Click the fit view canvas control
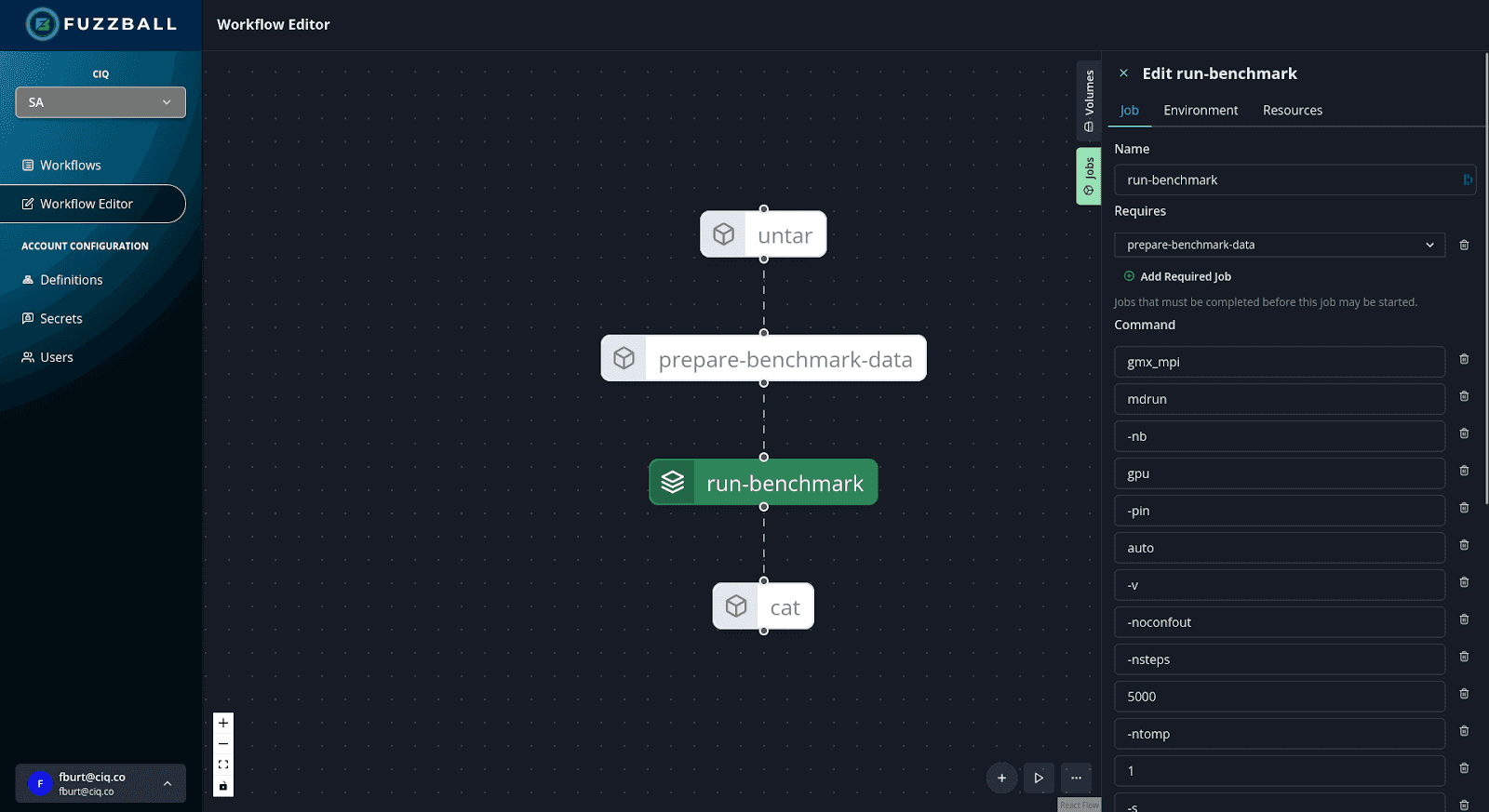 pos(223,765)
